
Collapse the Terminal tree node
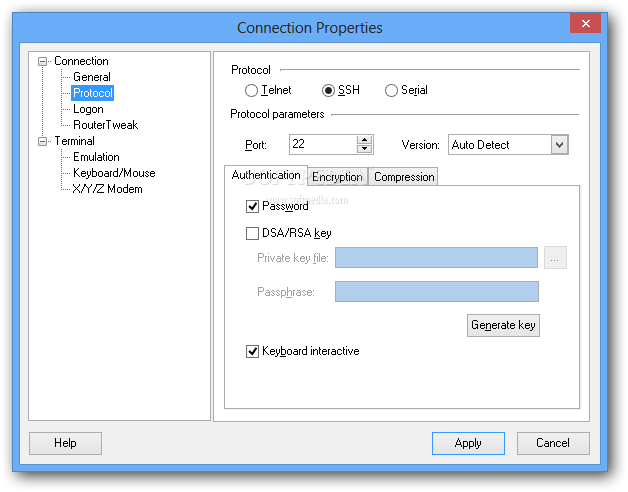(x=42, y=142)
